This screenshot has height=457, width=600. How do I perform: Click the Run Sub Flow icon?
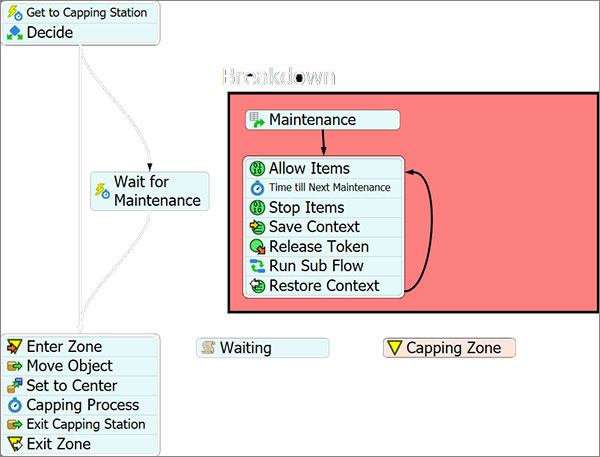click(257, 266)
